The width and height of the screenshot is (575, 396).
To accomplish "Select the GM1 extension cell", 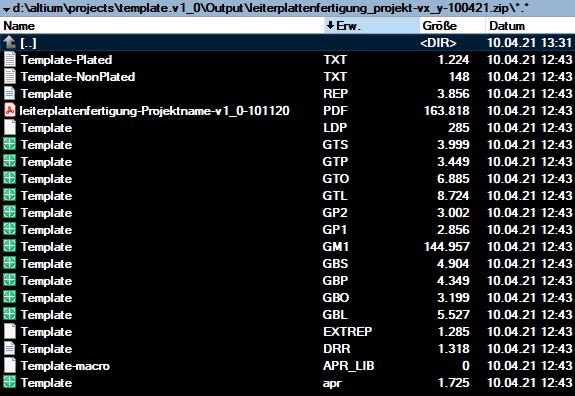I will [x=335, y=246].
